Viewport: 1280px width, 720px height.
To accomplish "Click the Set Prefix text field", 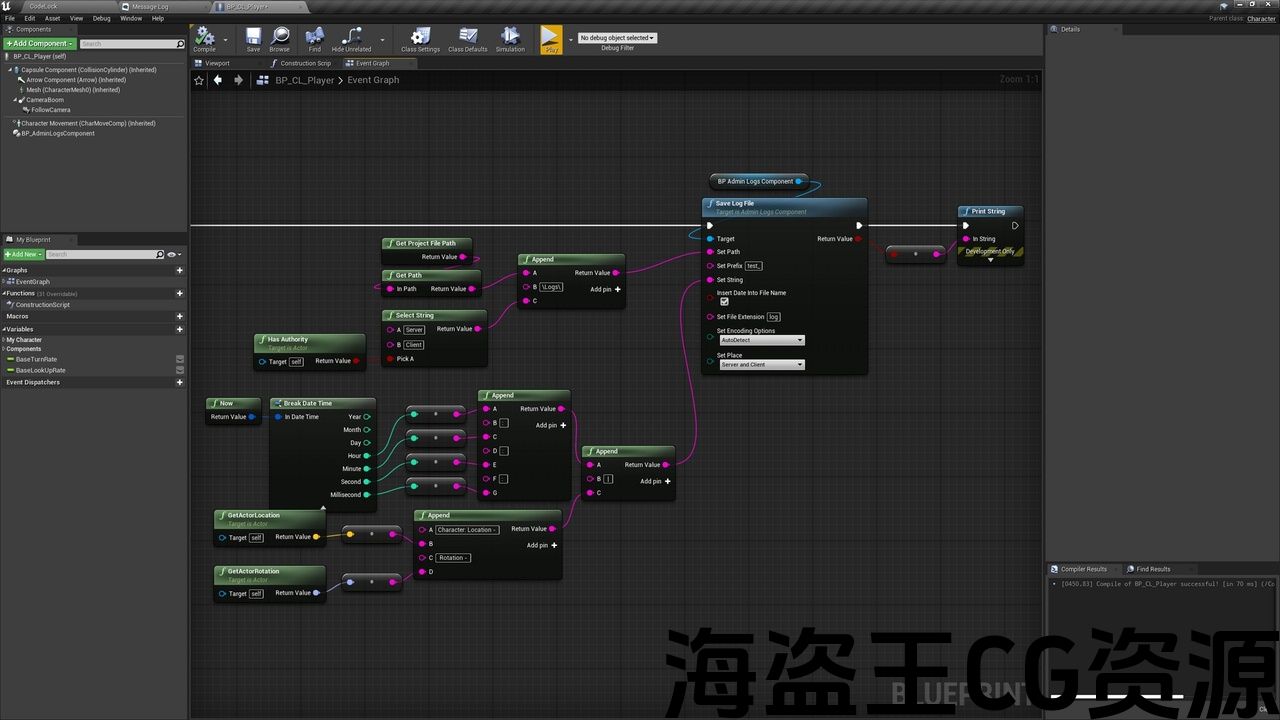I will [x=754, y=266].
